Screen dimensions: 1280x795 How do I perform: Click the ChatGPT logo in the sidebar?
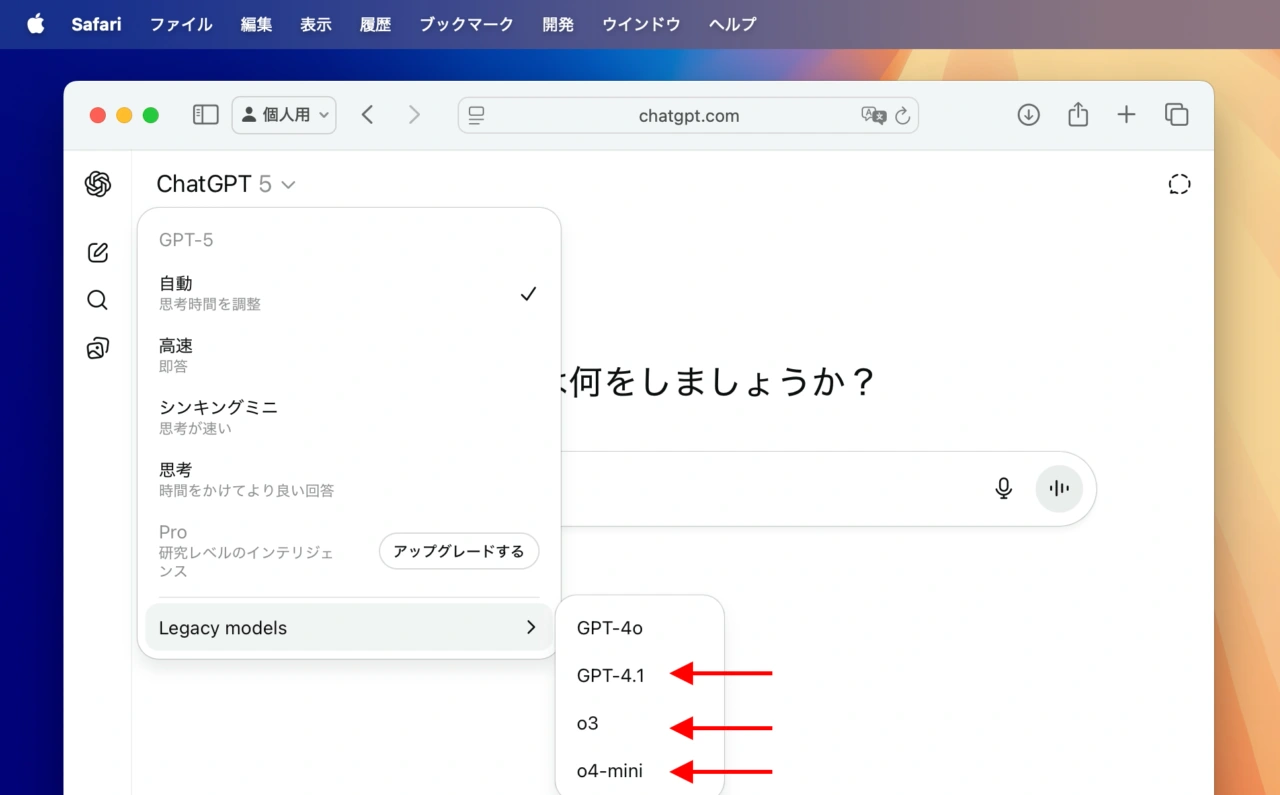(x=98, y=184)
